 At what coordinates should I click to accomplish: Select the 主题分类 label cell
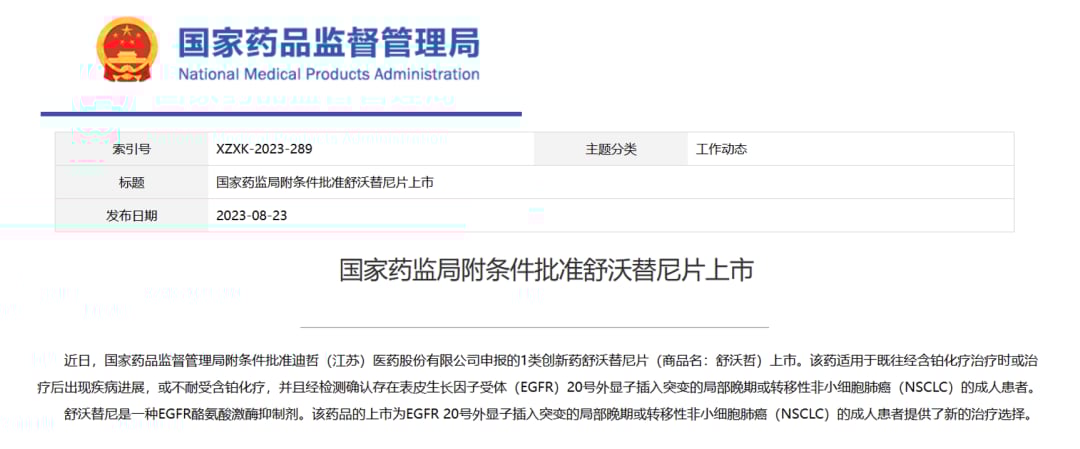click(611, 149)
